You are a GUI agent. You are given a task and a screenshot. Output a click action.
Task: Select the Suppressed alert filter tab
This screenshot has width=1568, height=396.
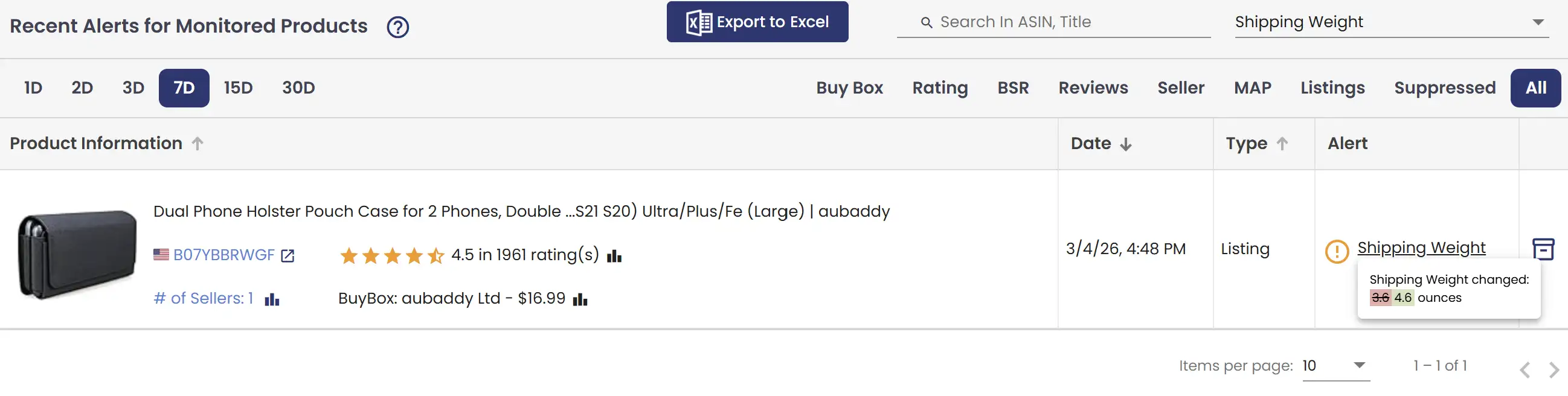[x=1444, y=88]
